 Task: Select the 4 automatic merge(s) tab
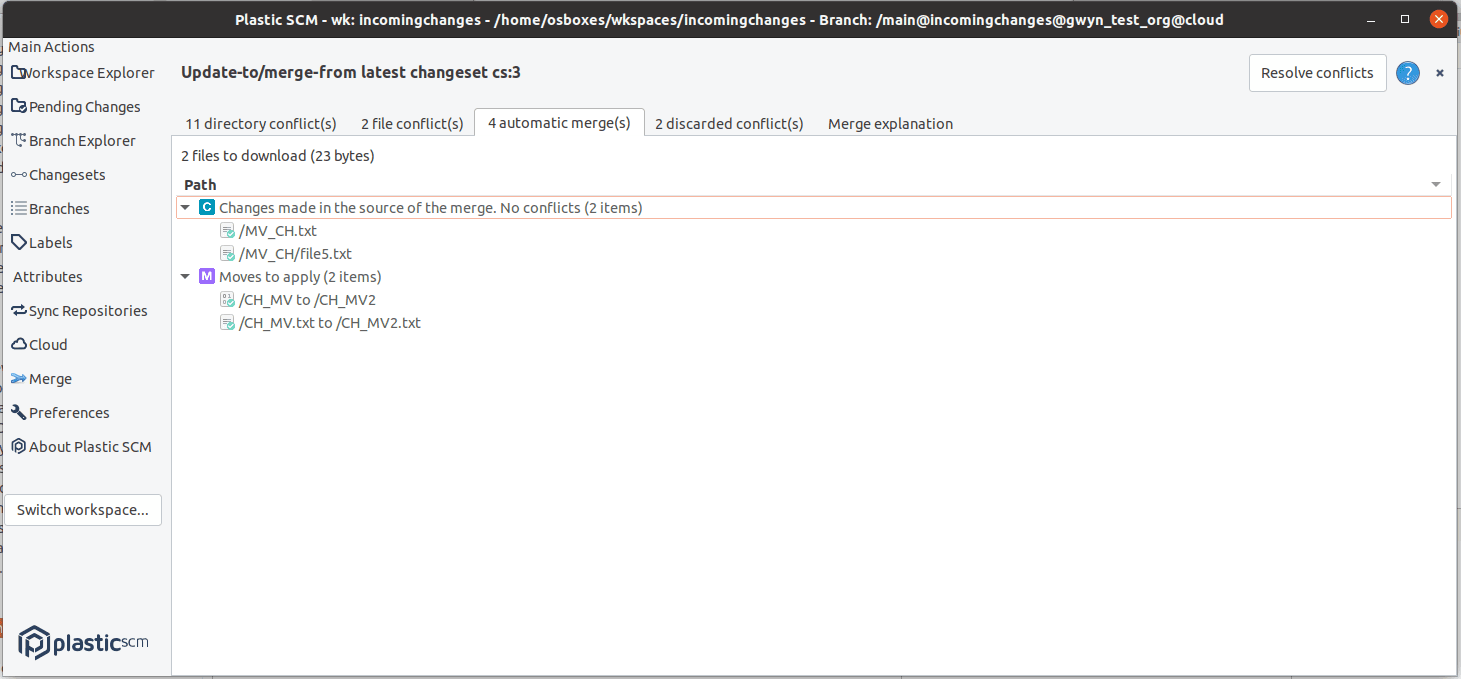click(559, 123)
